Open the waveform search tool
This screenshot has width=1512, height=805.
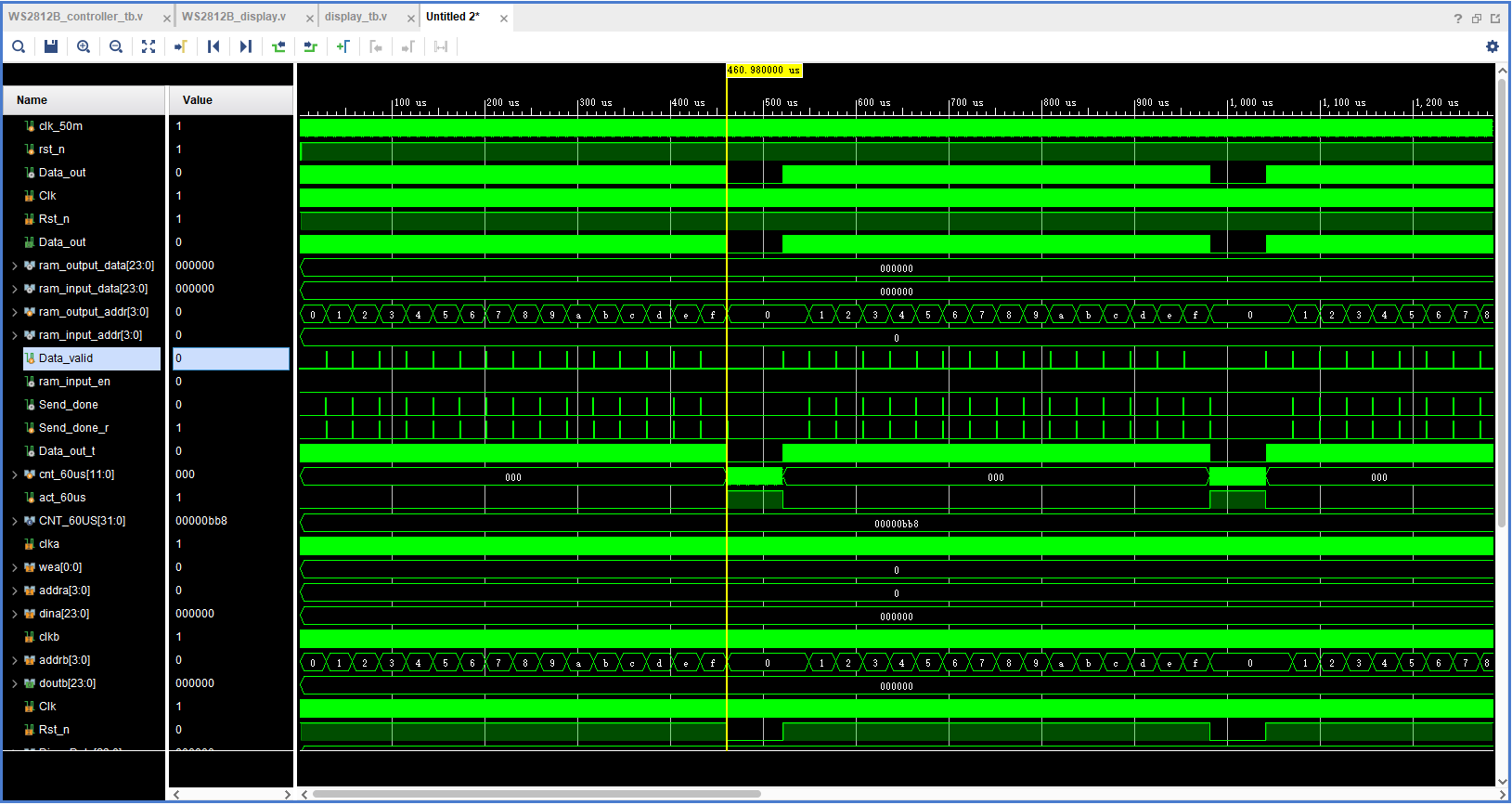pos(19,46)
